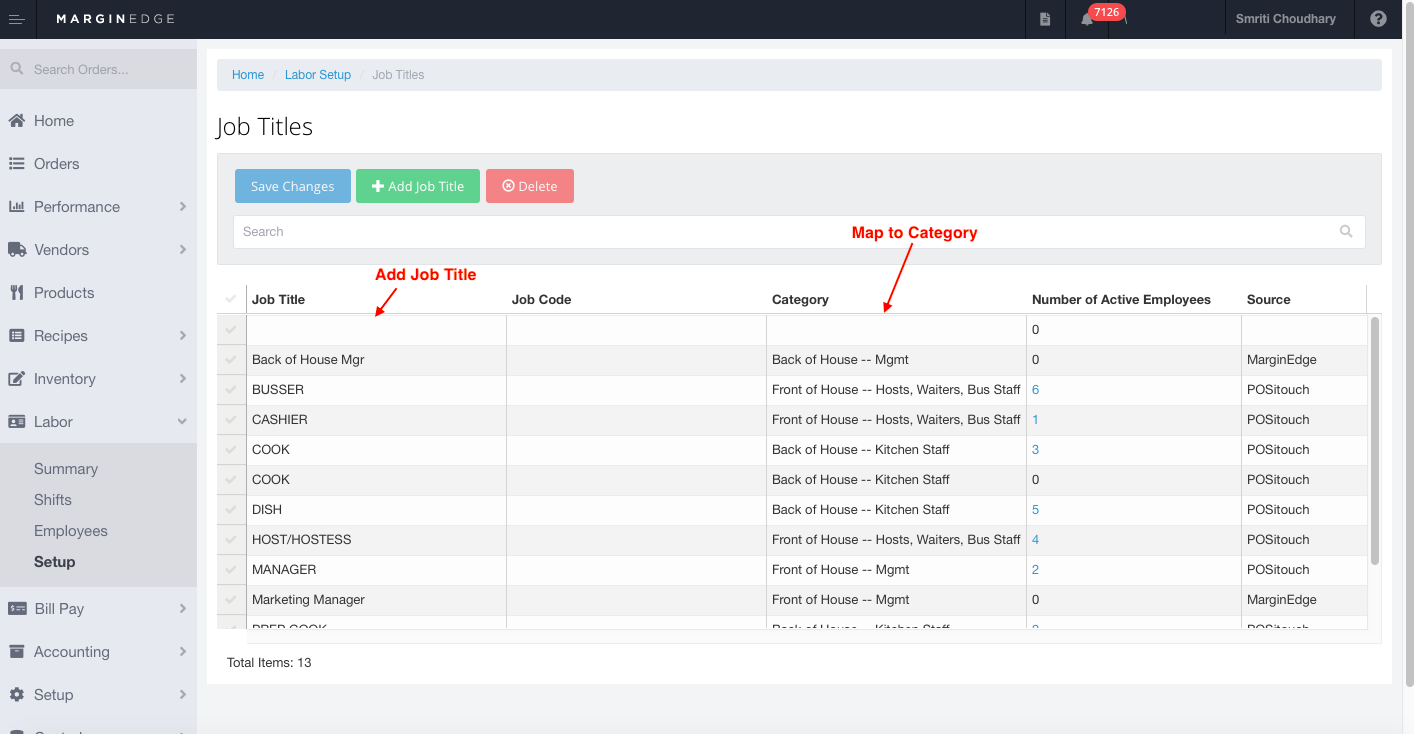
Task: Open the Labor Summary submenu item
Action: point(66,469)
